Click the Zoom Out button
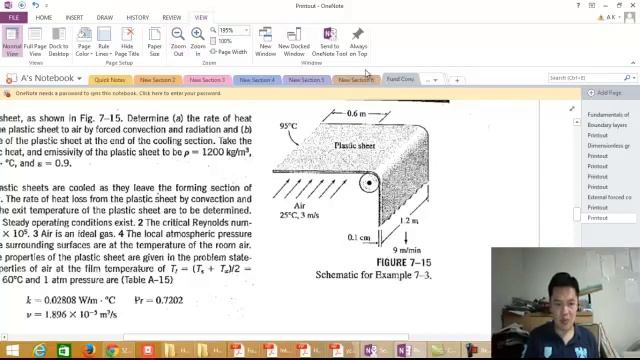Image resolution: width=640 pixels, height=360 pixels. coord(178,42)
